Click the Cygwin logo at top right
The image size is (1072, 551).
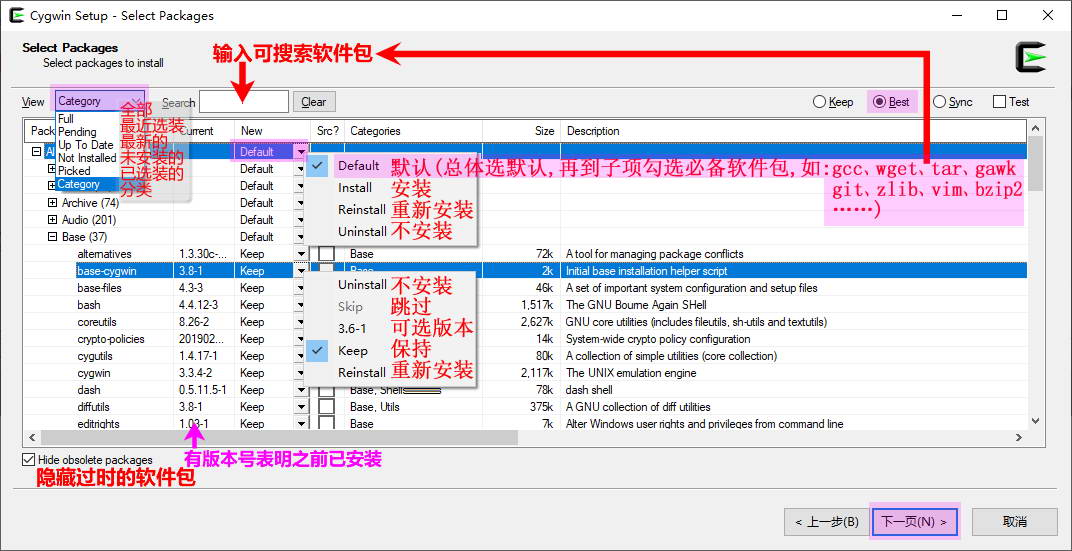[x=1031, y=58]
